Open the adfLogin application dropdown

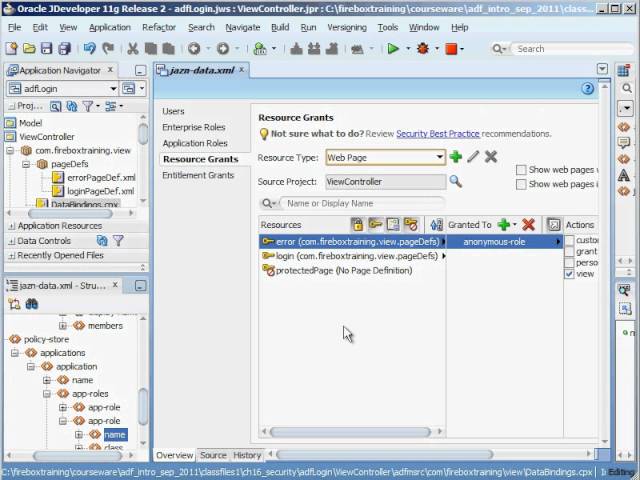pyautogui.click(x=113, y=89)
